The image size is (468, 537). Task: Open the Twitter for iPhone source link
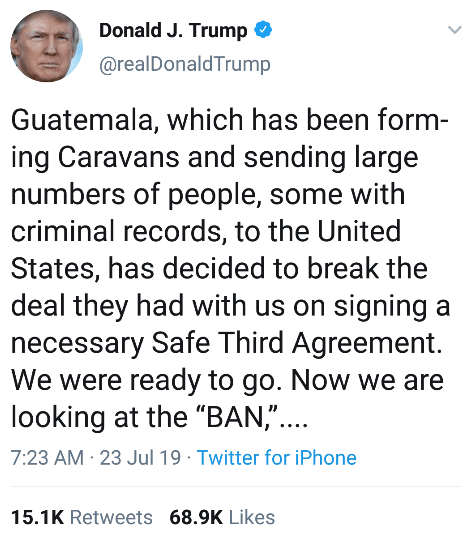pyautogui.click(x=277, y=458)
